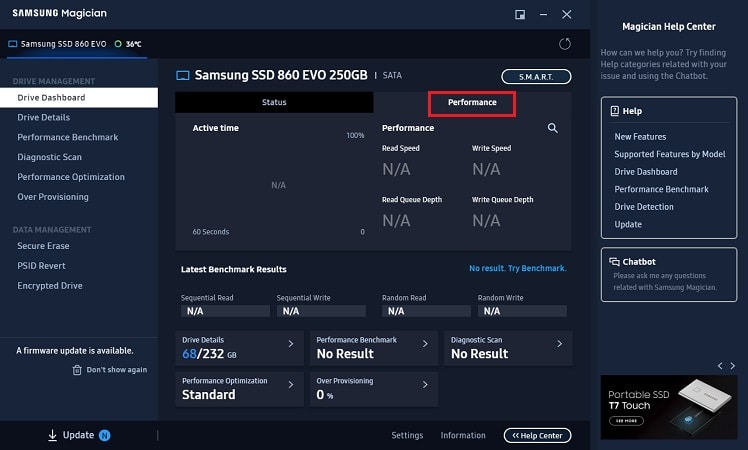
Task: Select the Samsung SSD 860 EVO drive tab
Action: 76,44
